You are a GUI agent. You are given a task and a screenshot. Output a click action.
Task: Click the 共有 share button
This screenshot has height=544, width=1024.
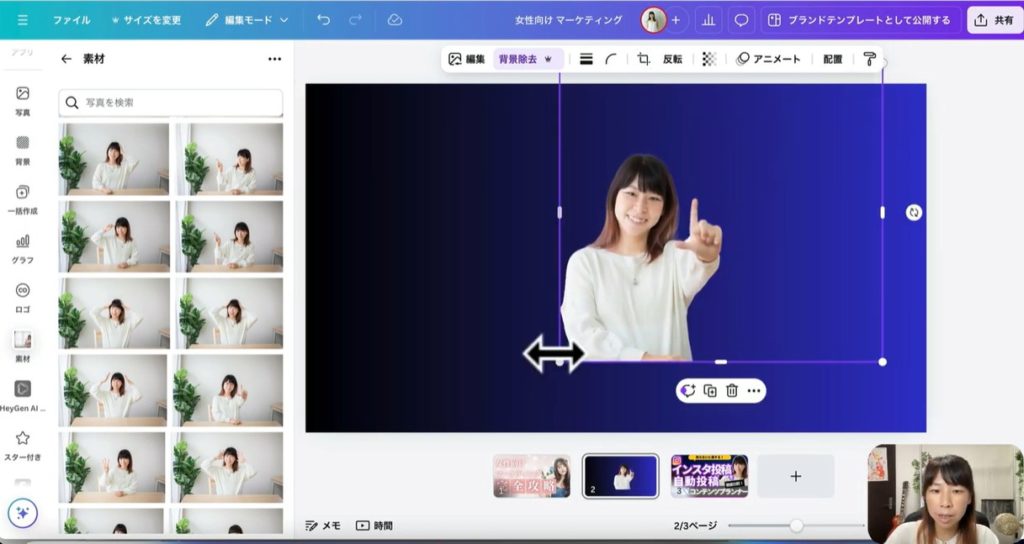point(994,20)
